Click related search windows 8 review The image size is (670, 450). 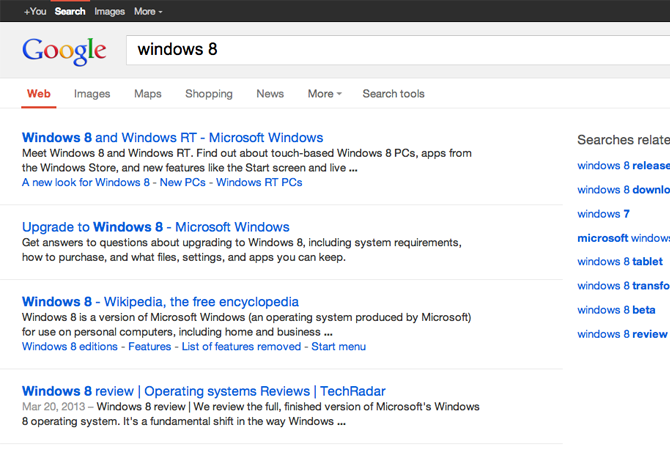622,334
